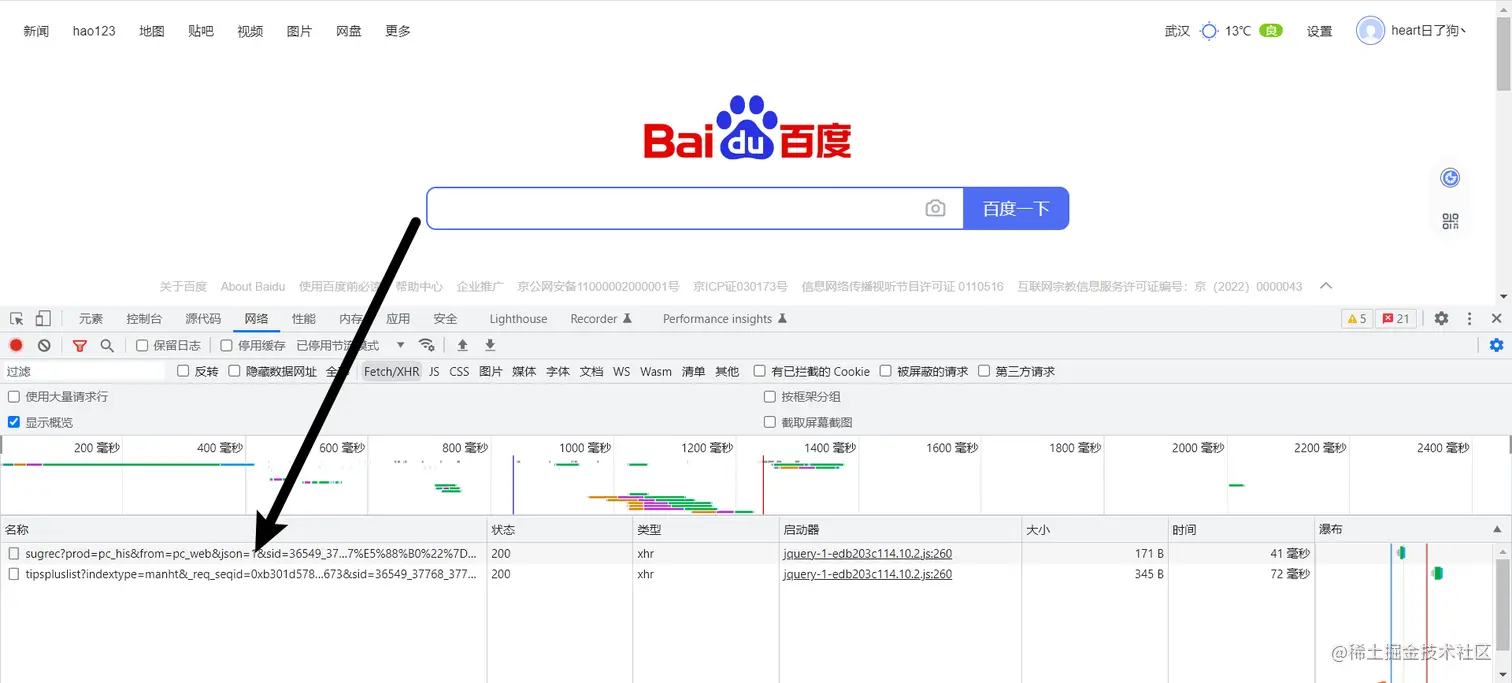The image size is (1512, 683).
Task: Open DevTools more options menu
Action: 1469,319
